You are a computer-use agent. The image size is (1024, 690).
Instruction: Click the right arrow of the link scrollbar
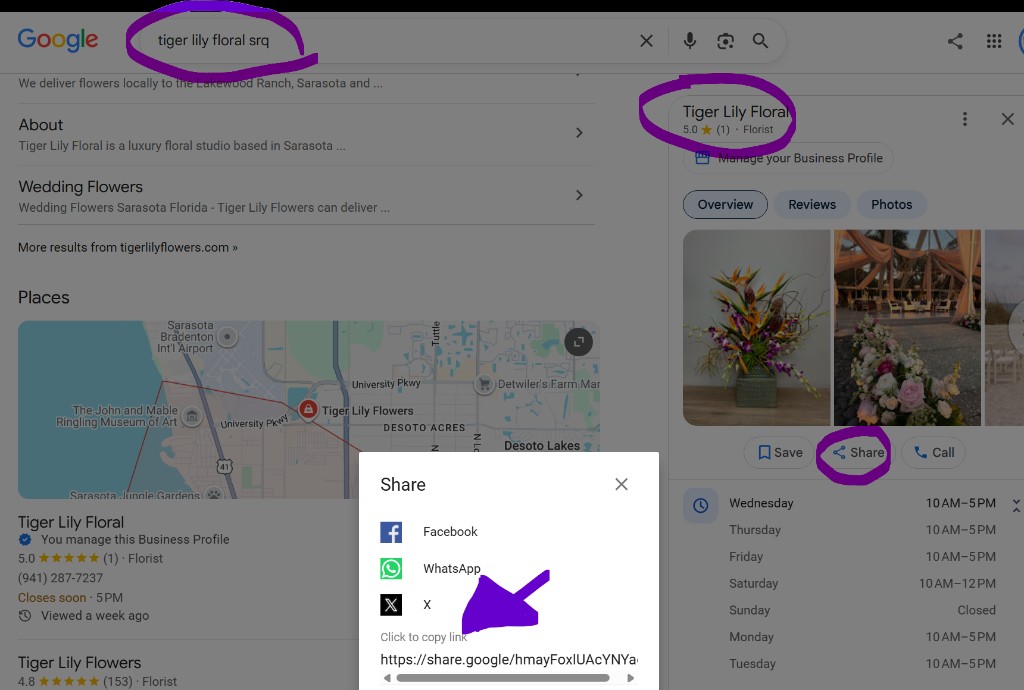[x=630, y=678]
